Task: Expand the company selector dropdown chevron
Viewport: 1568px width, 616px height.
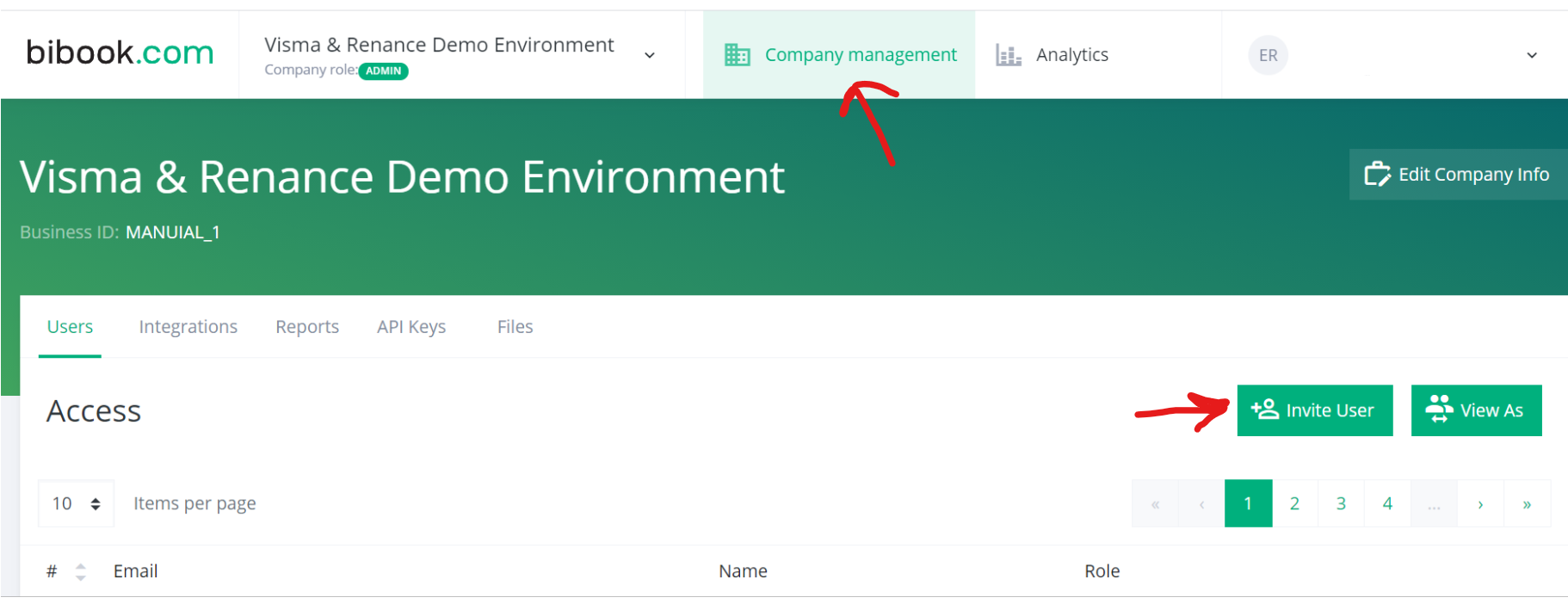Action: pyautogui.click(x=650, y=55)
